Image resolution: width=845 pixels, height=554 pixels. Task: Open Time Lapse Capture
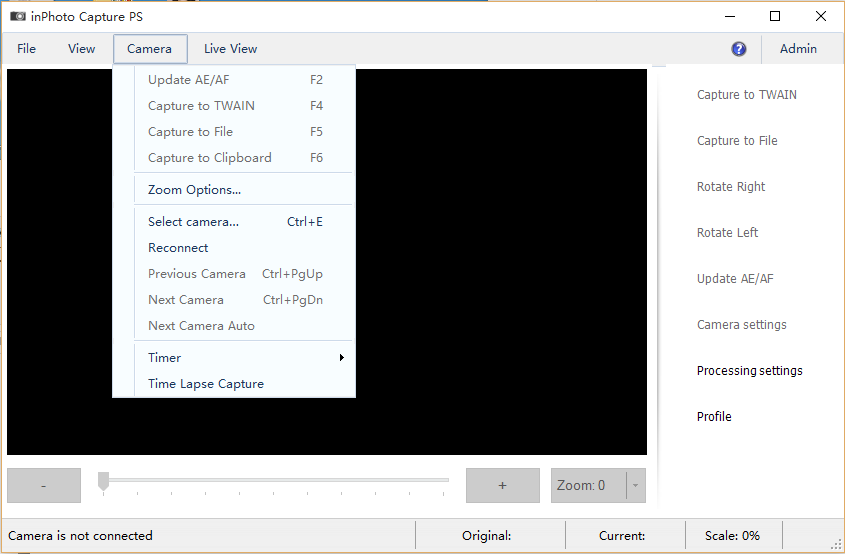click(234, 384)
